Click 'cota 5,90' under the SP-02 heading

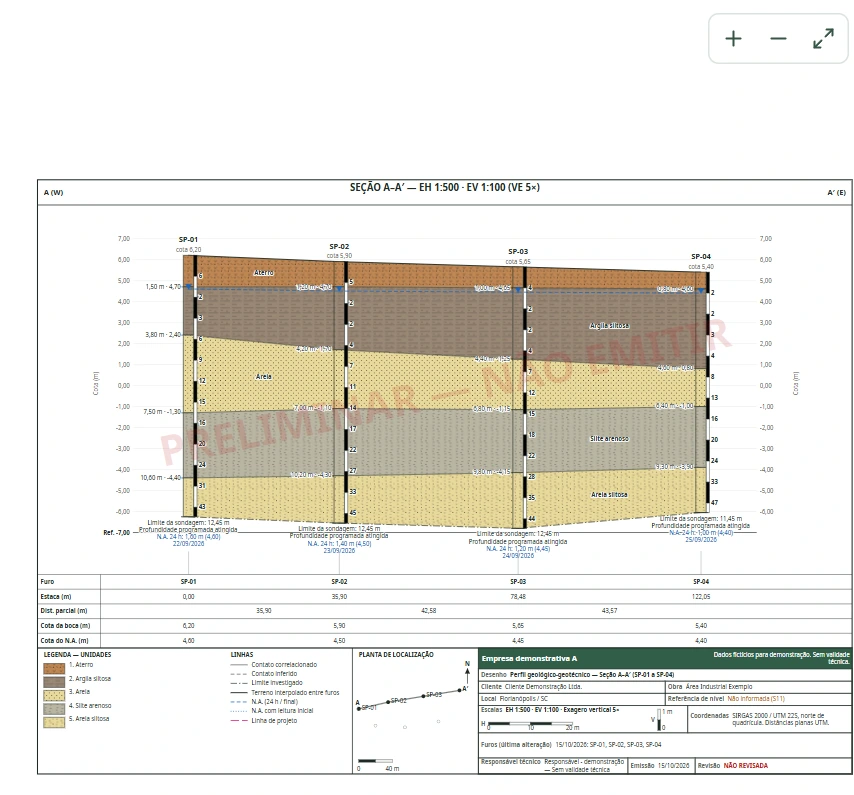339,256
